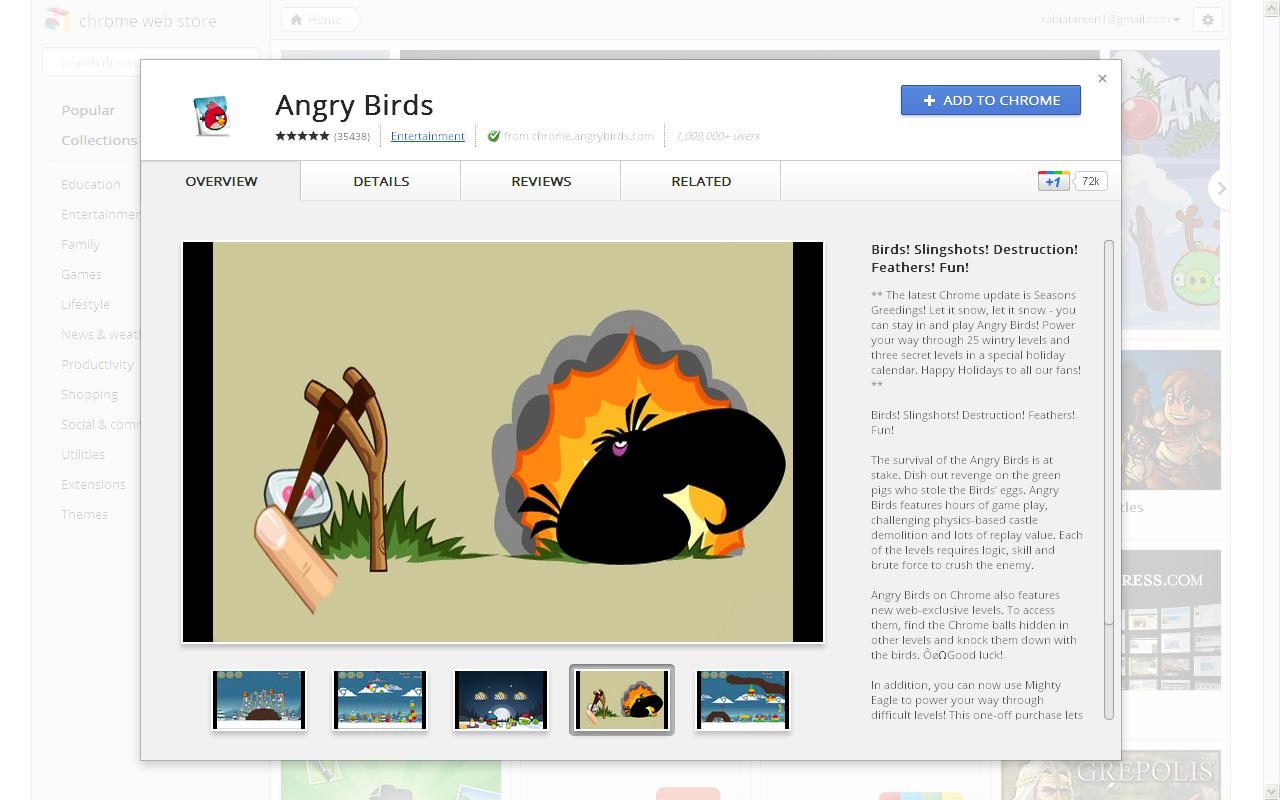
Task: Switch to the Details tab
Action: coord(381,181)
